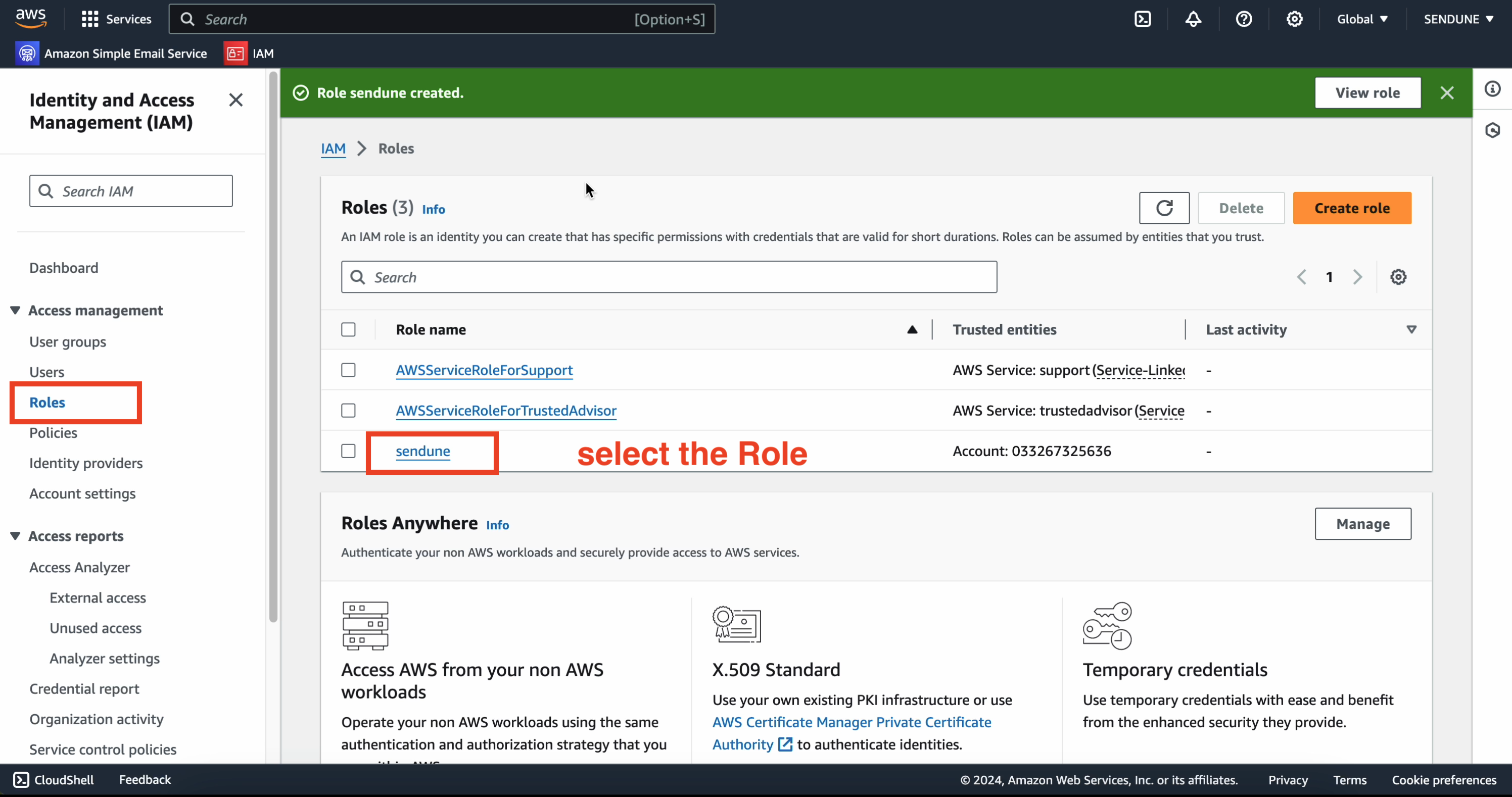
Task: Click the Amazon Simple Email Service shortcut icon
Action: click(x=27, y=54)
